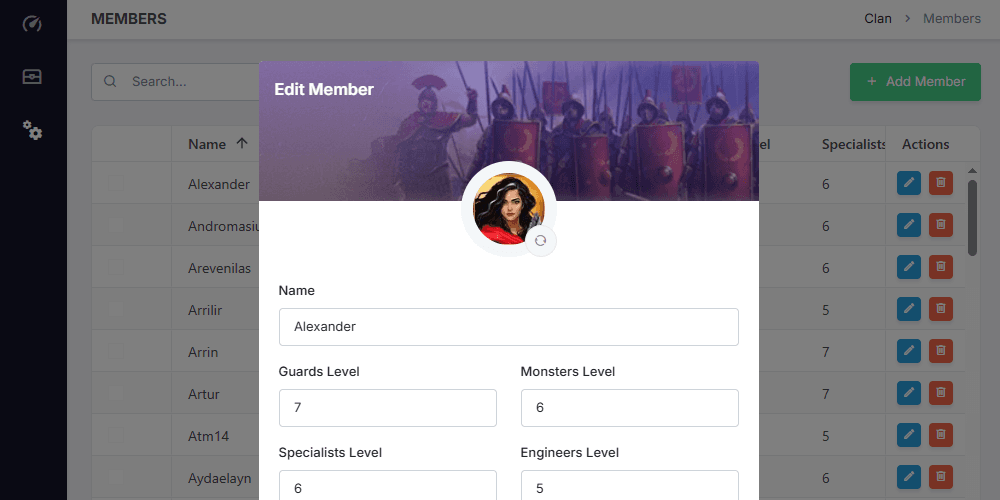This screenshot has width=1000, height=500.
Task: Delete Aydaelayn using the trash icon
Action: 940,477
